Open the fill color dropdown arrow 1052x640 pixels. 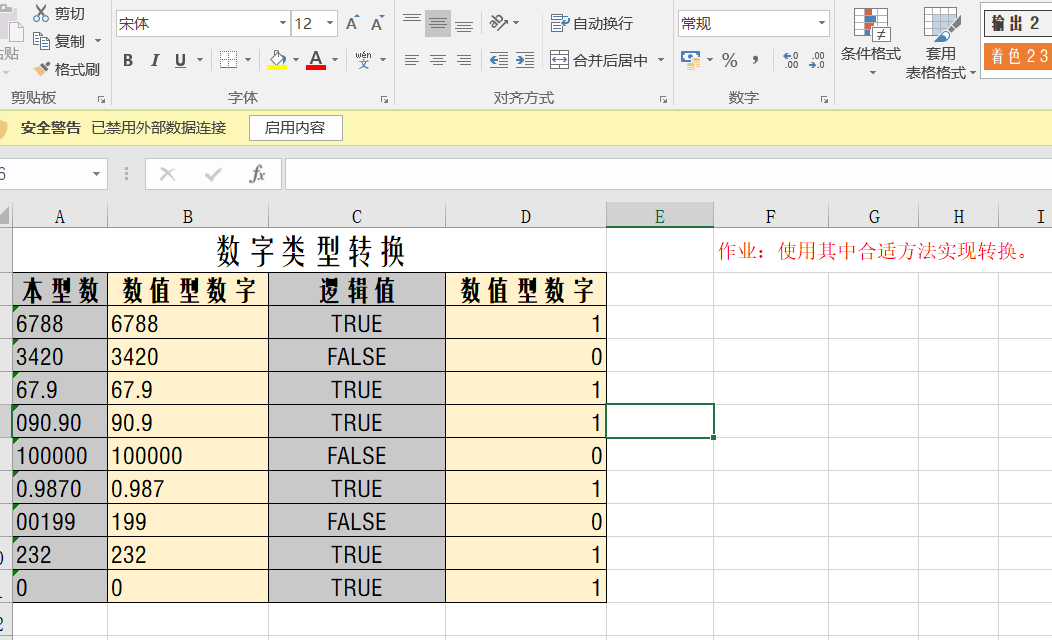coord(296,60)
